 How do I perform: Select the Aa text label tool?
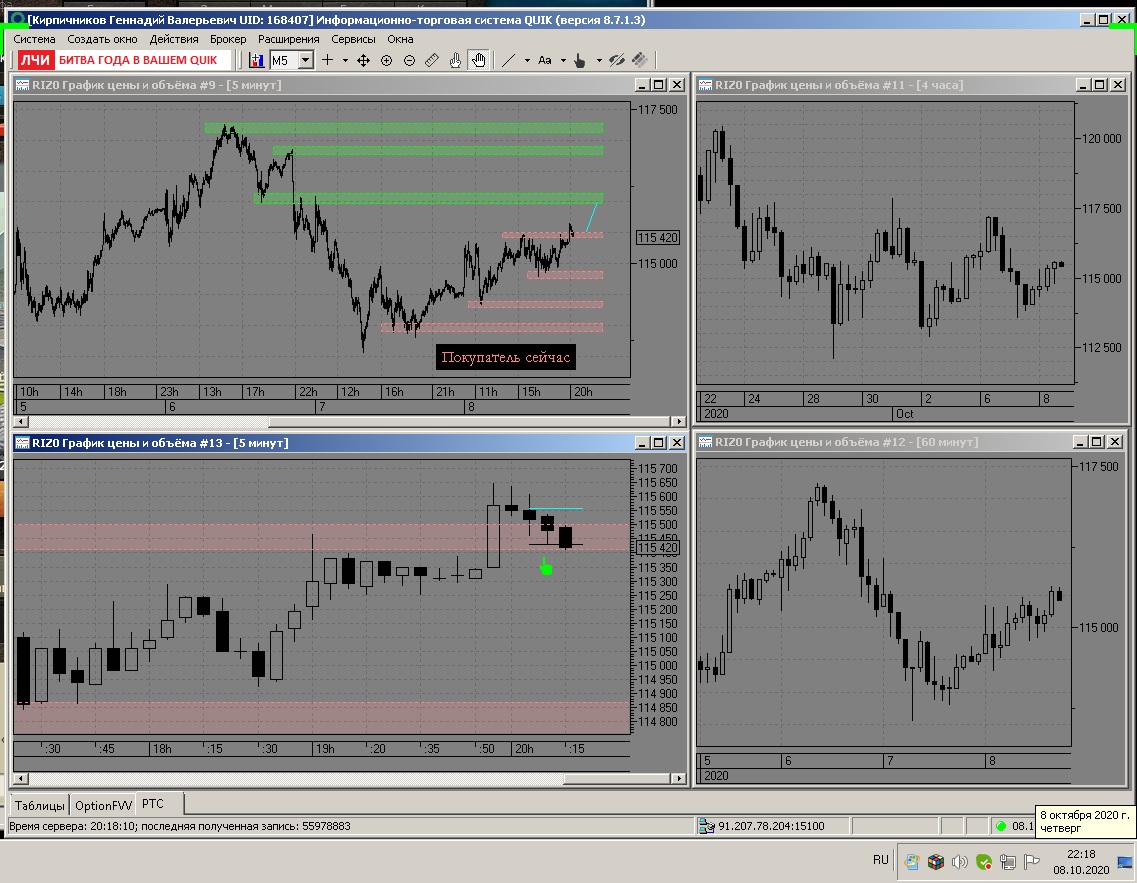545,60
